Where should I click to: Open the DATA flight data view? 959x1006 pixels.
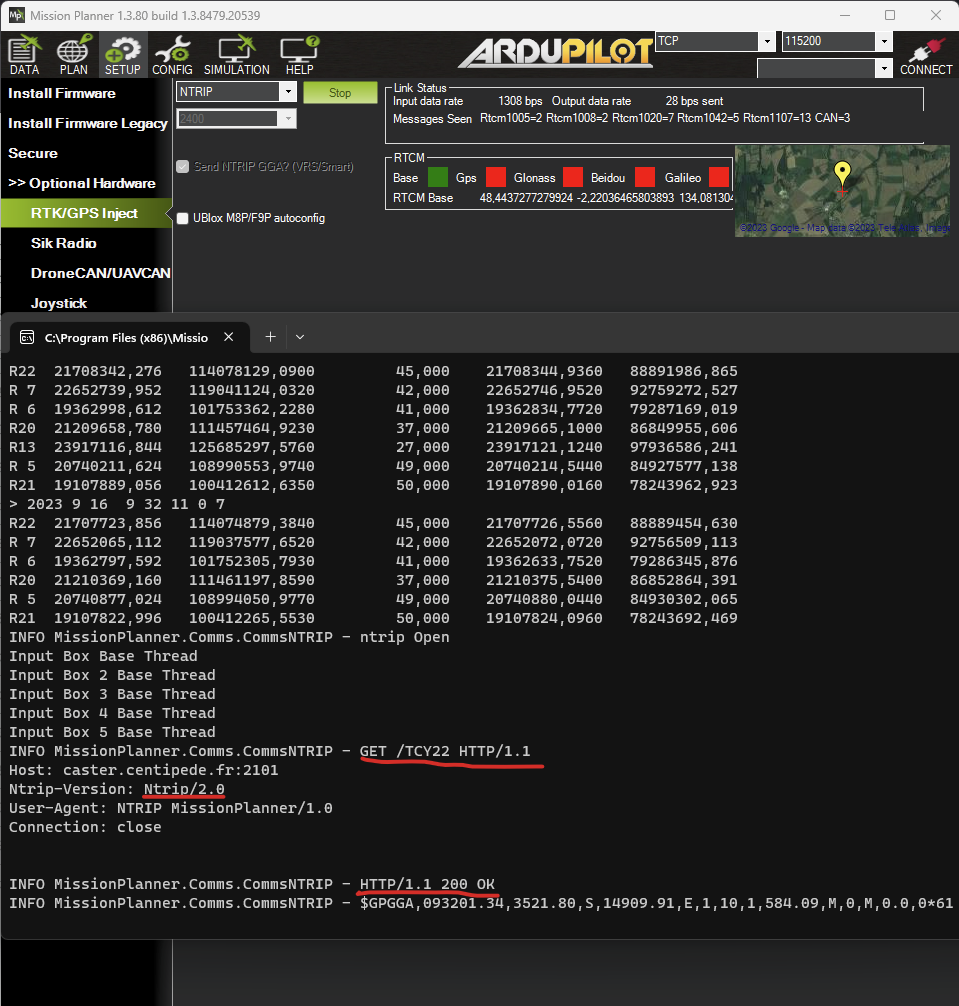24,55
